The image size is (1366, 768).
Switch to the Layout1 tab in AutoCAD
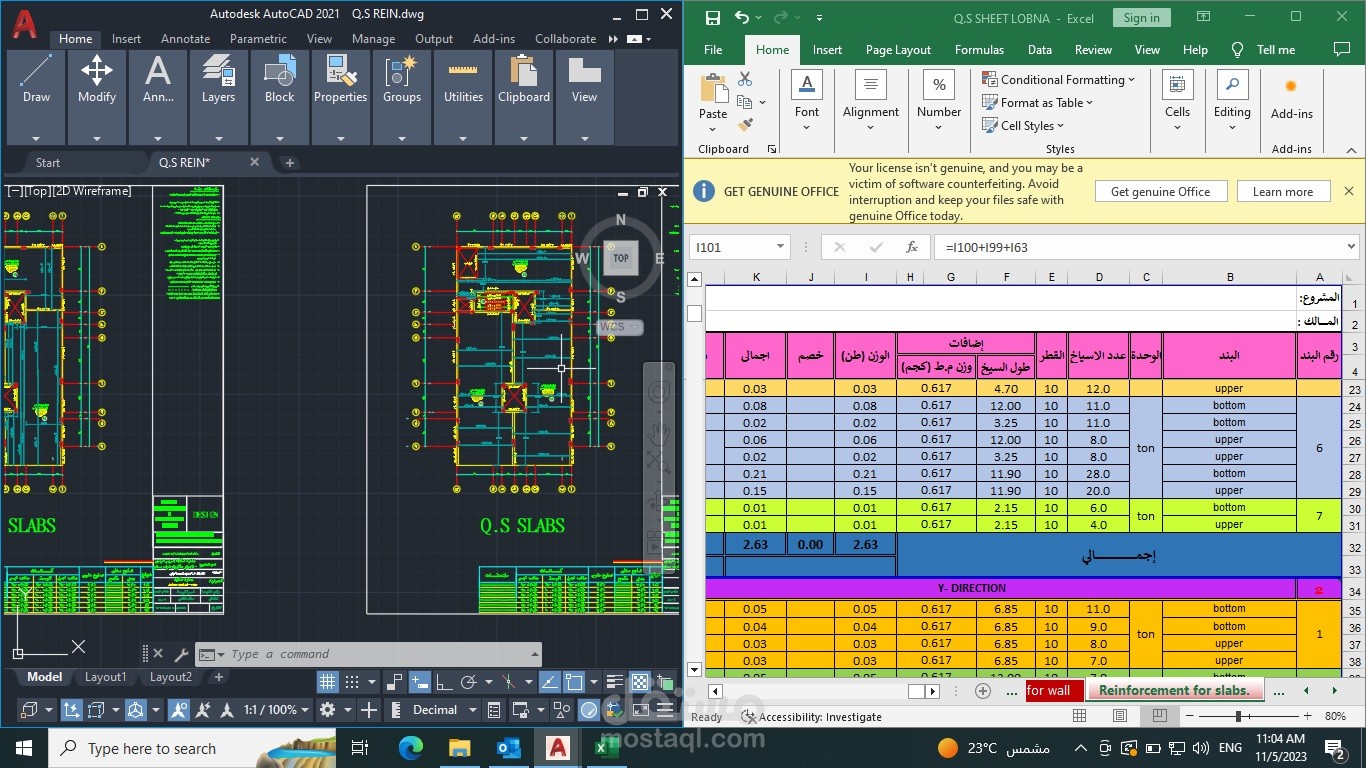pyautogui.click(x=105, y=677)
